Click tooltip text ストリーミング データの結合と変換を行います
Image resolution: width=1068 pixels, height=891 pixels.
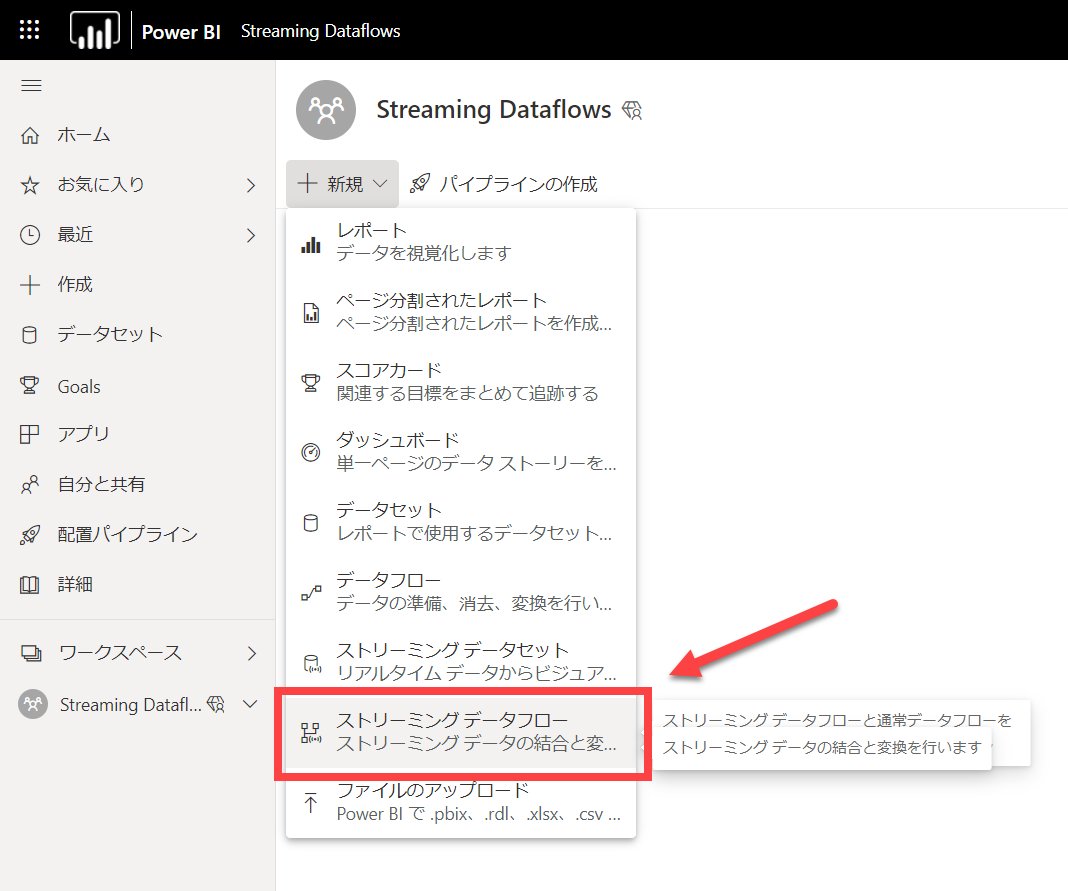point(822,747)
